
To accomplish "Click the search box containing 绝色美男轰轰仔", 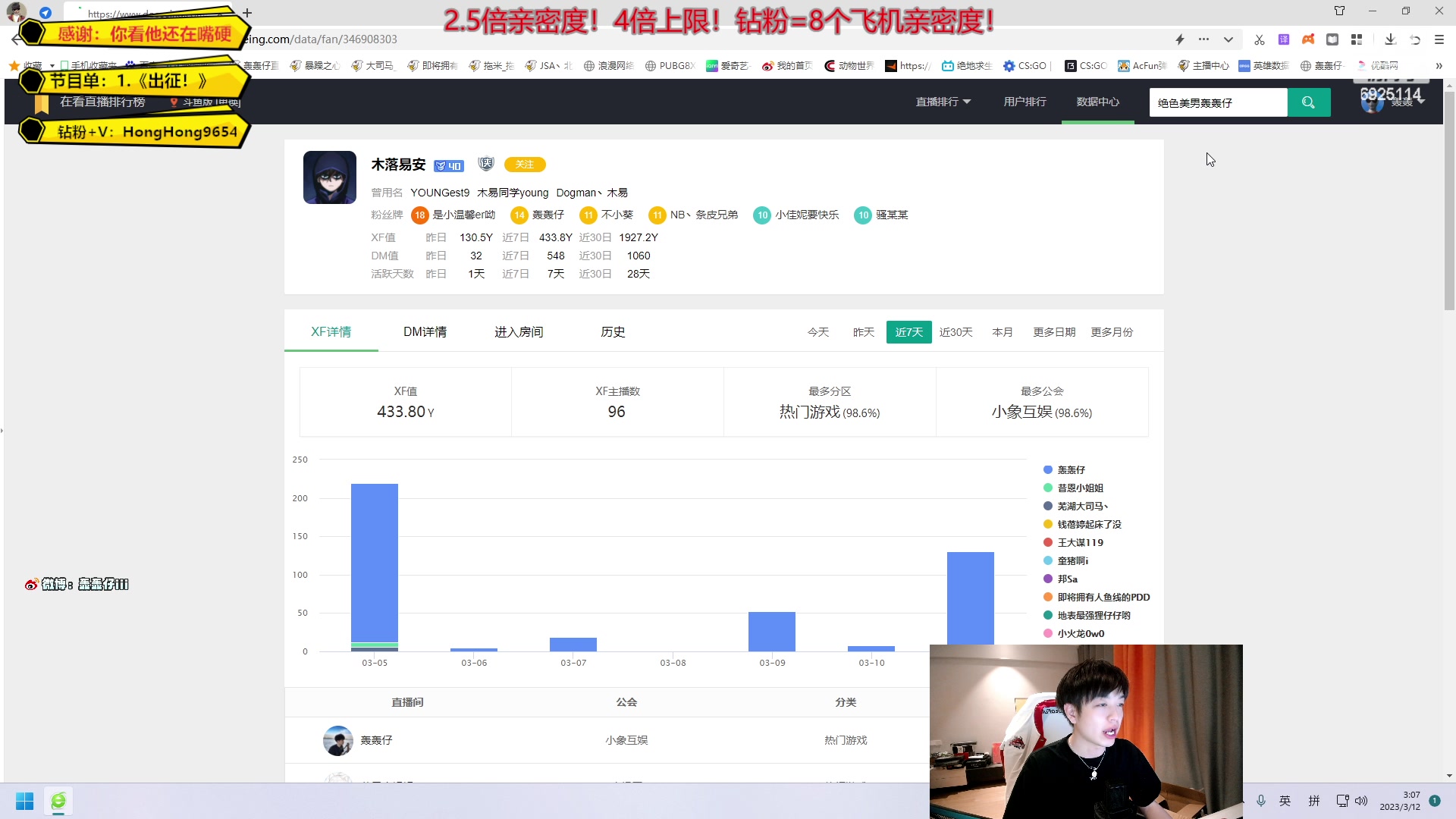I will (x=1219, y=102).
